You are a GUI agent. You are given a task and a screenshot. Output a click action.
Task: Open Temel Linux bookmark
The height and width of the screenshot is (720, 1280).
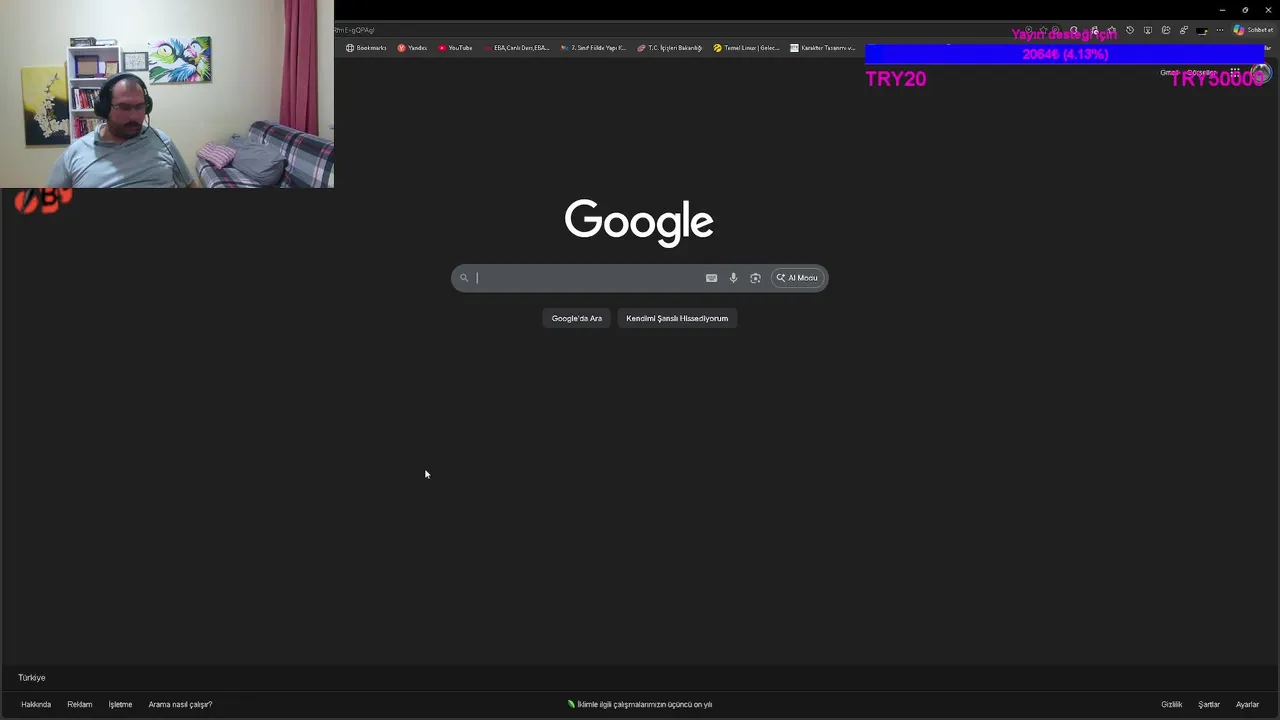coord(746,48)
